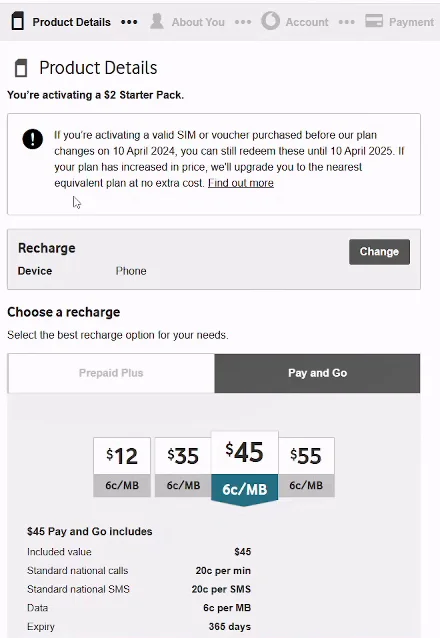Go to the About You step label
440x638 pixels.
198,22
